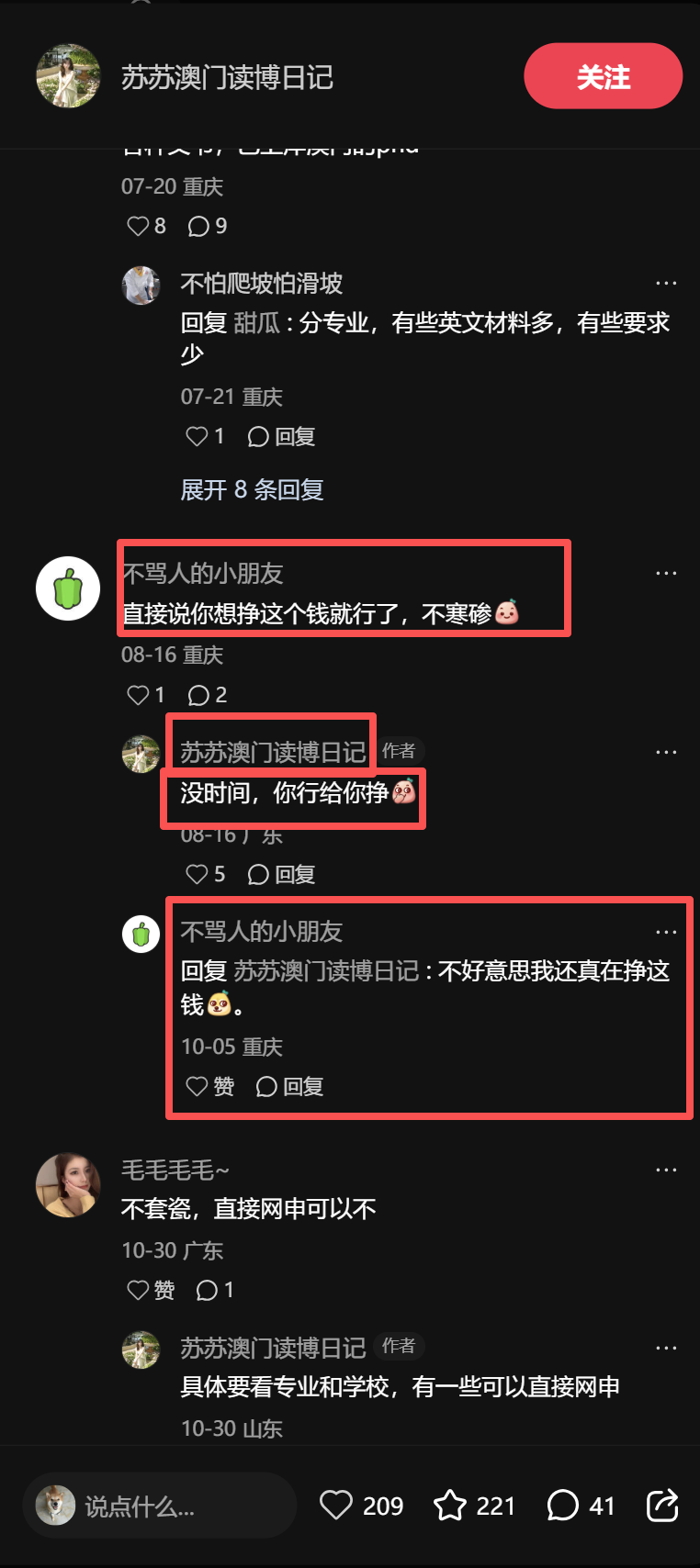Follow the author with 关注 button
Viewport: 700px width, 1568px height.
[x=603, y=76]
